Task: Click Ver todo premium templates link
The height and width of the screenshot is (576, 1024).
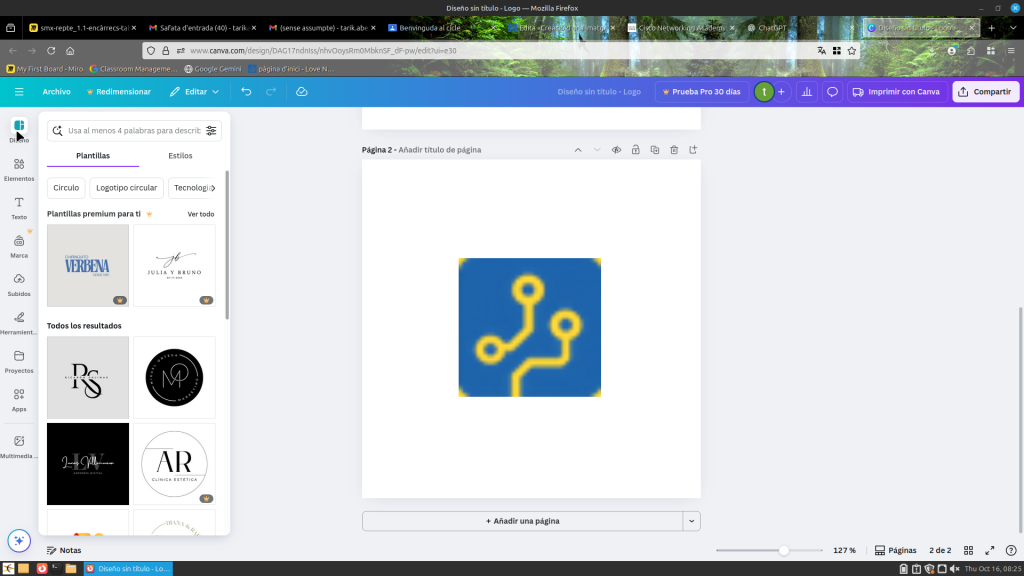Action: click(x=200, y=214)
